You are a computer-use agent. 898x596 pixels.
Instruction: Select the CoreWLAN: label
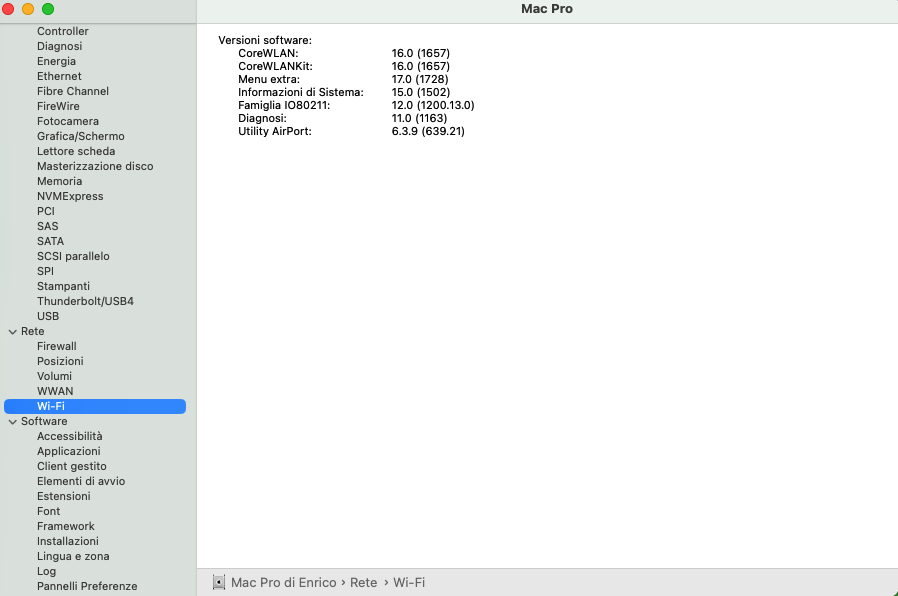(x=268, y=53)
